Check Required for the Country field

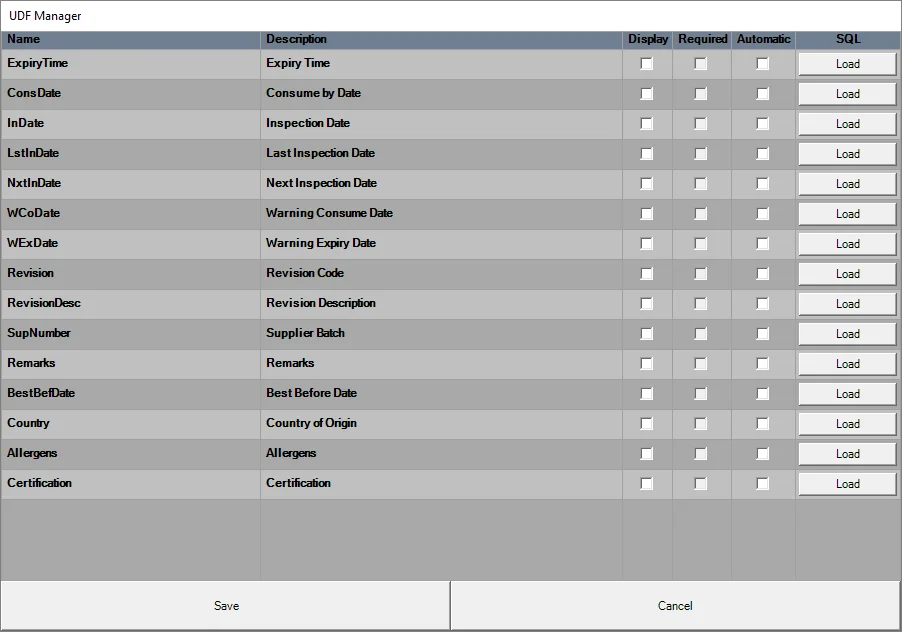702,423
